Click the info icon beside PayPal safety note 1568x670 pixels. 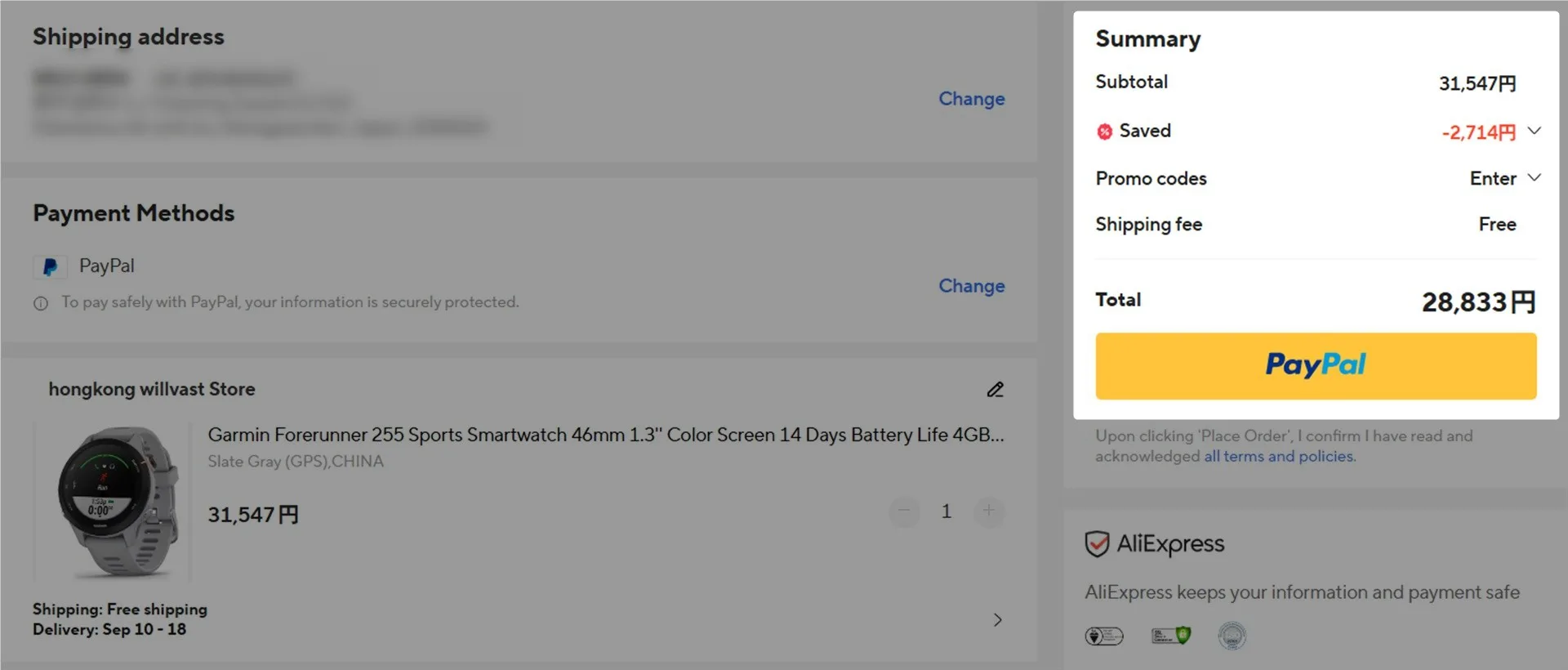[x=41, y=303]
